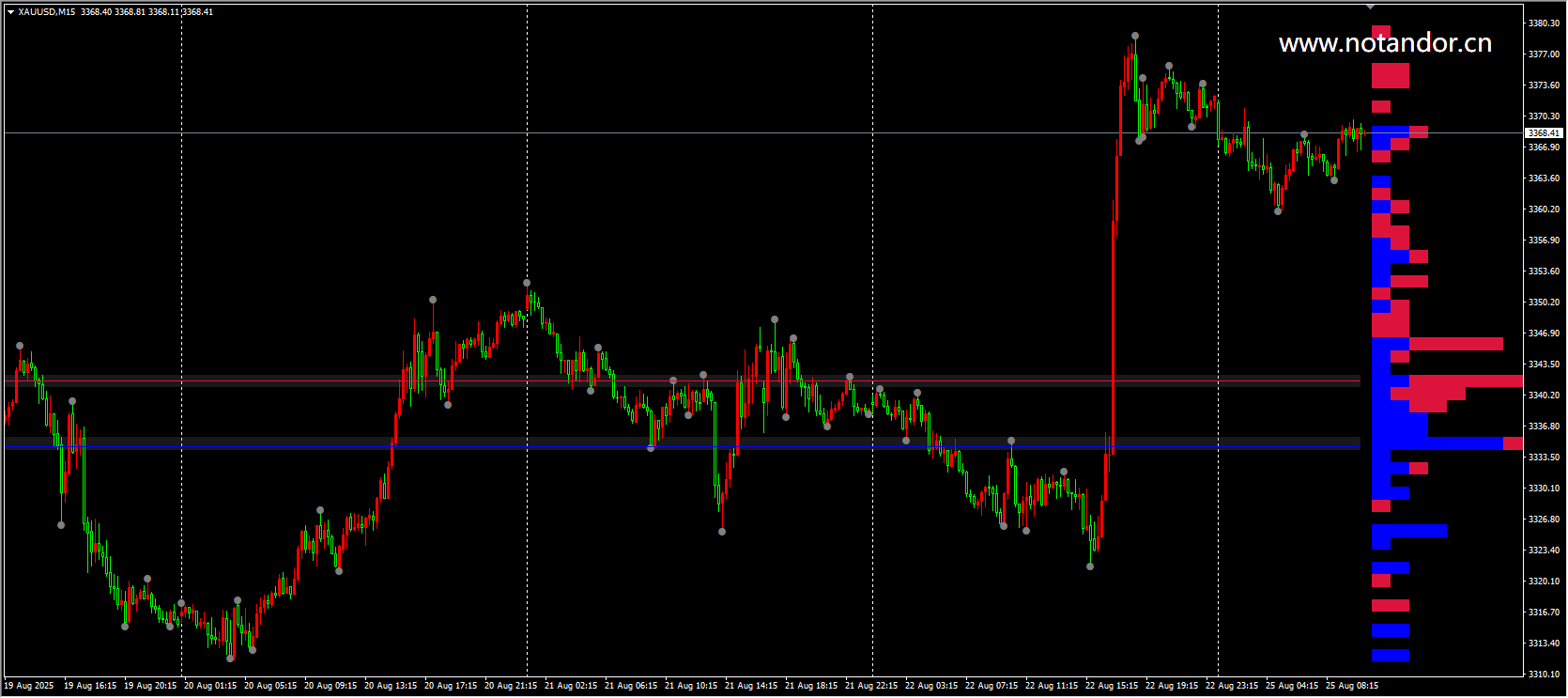1568x698 pixels.
Task: Click the 3313.40 price scale label
Action: pyautogui.click(x=1545, y=644)
